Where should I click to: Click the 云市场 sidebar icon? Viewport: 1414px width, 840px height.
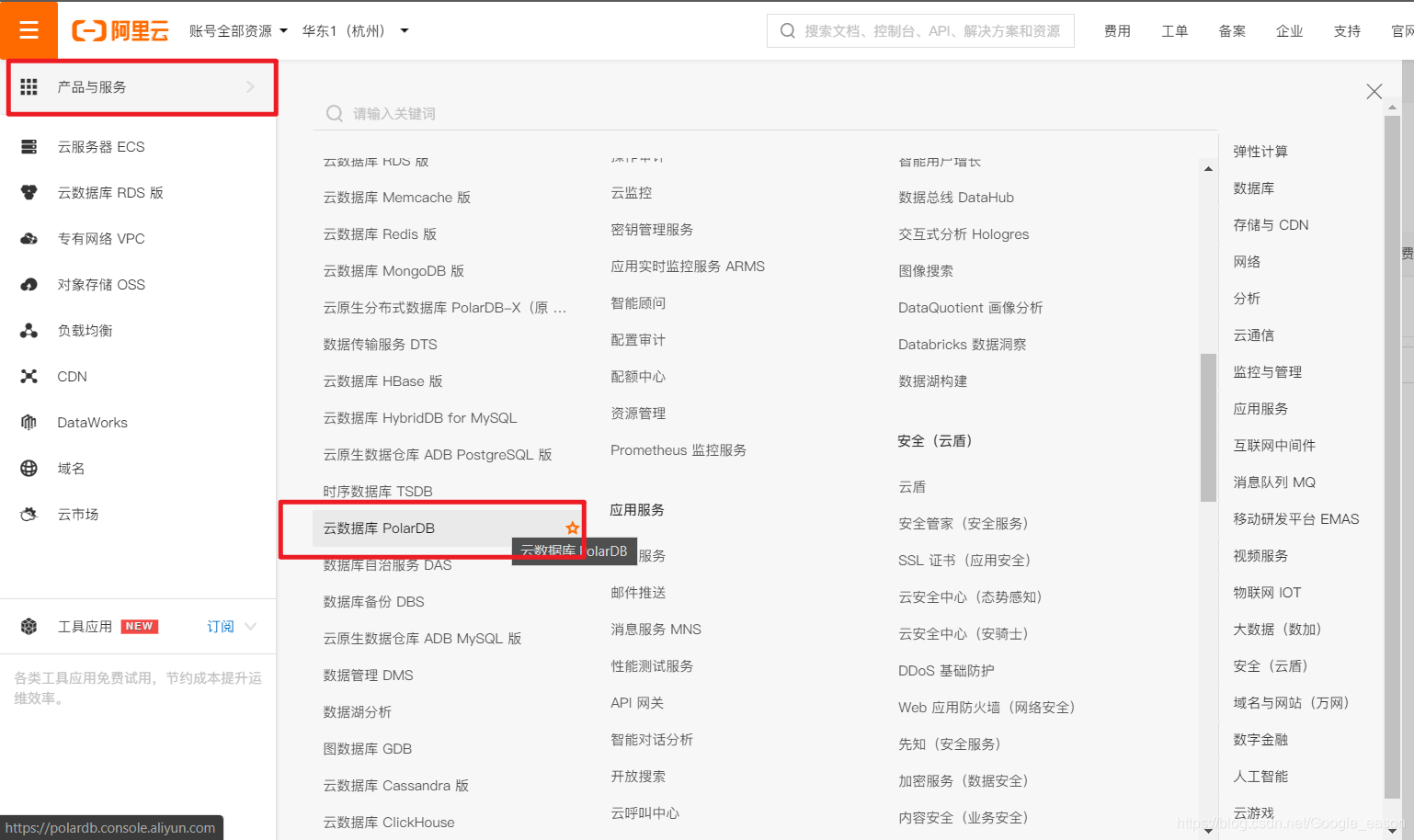[x=29, y=515]
